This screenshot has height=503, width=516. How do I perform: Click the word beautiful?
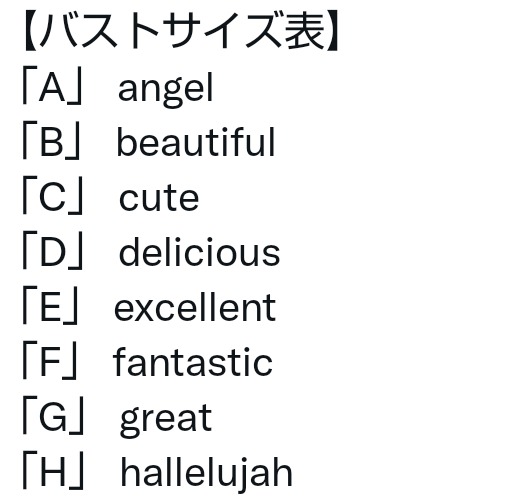(196, 142)
